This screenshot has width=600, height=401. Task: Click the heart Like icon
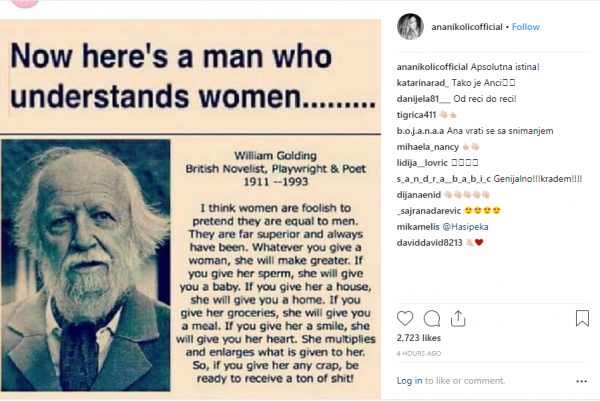click(404, 318)
